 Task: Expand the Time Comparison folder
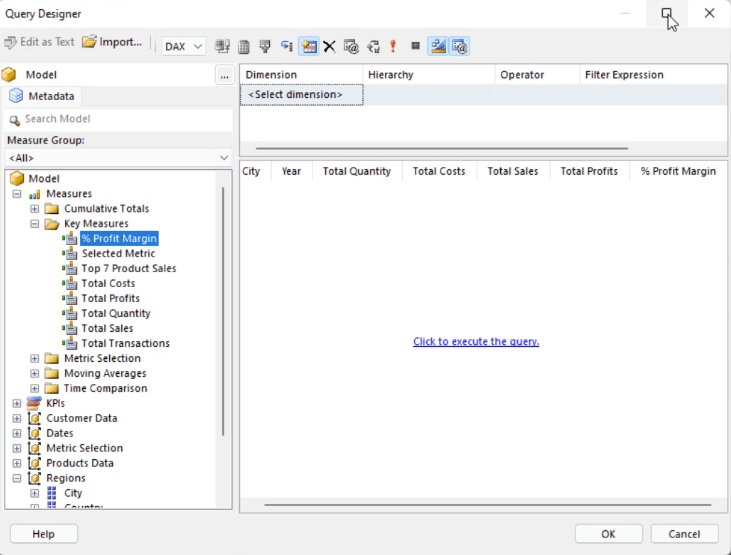click(x=34, y=388)
